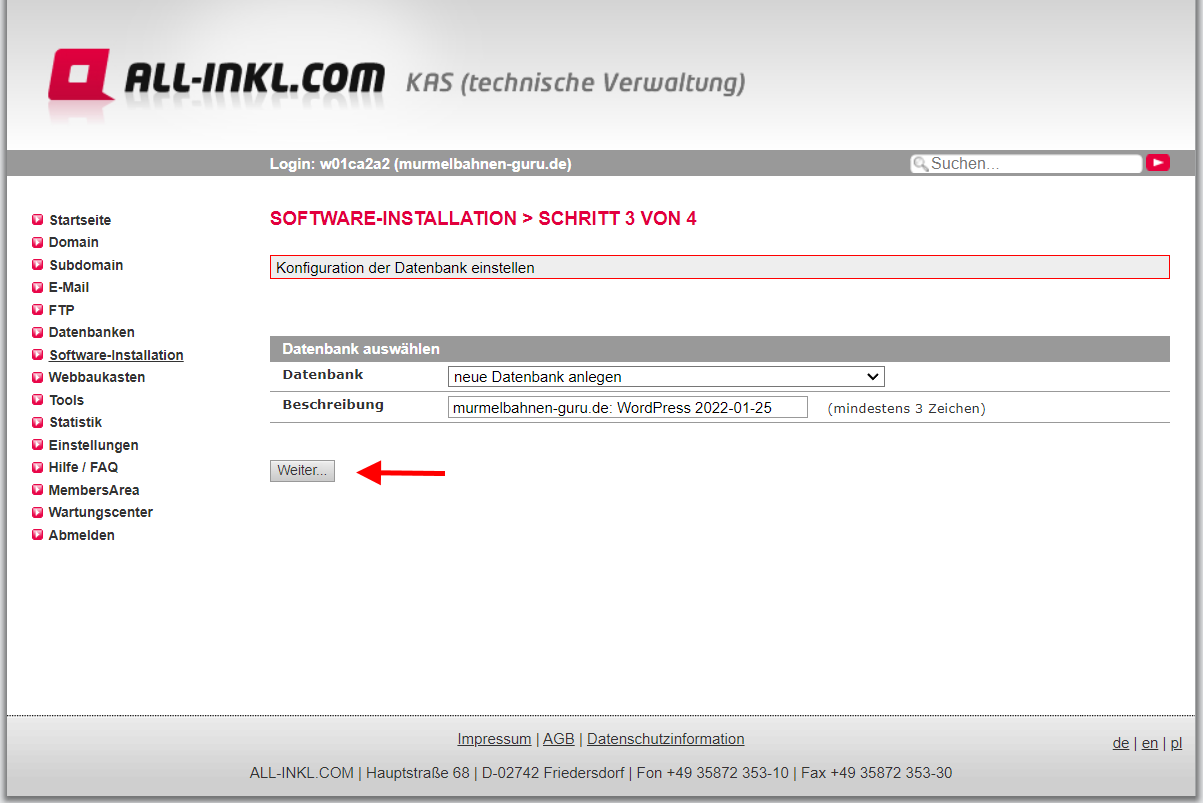Viewport: 1203px width, 803px height.
Task: Open the Startseite menu item
Action: pos(80,220)
